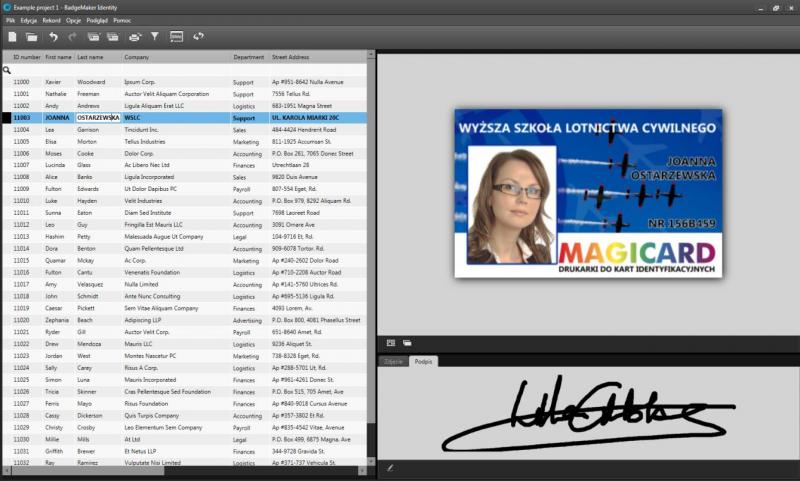Viewport: 800px width, 481px height.
Task: Click the vertical scrollbar thumb in grid
Action: [371, 240]
